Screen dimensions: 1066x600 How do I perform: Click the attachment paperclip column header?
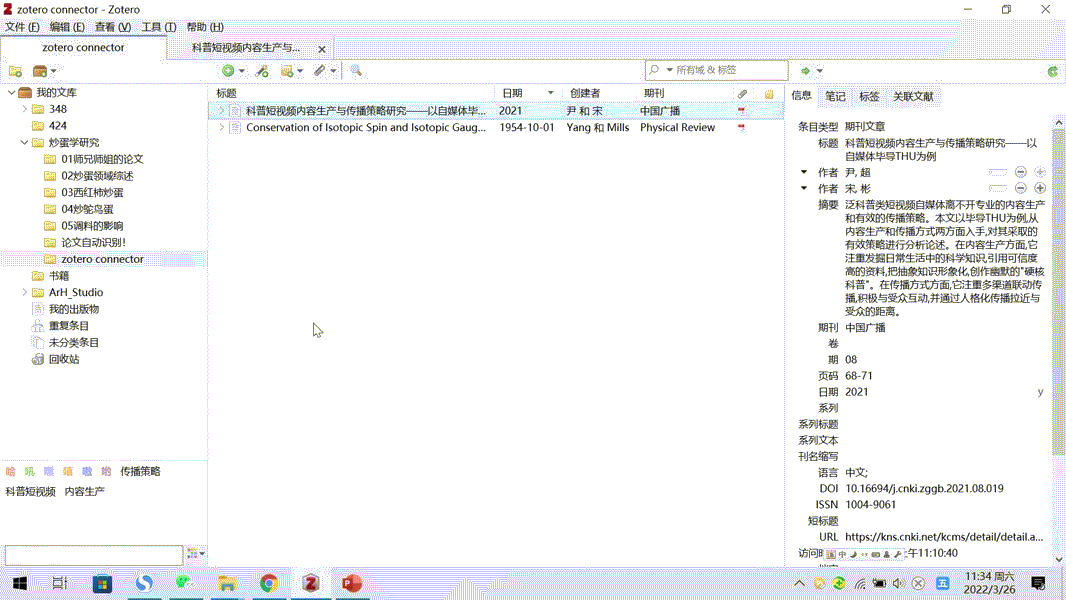click(x=742, y=93)
